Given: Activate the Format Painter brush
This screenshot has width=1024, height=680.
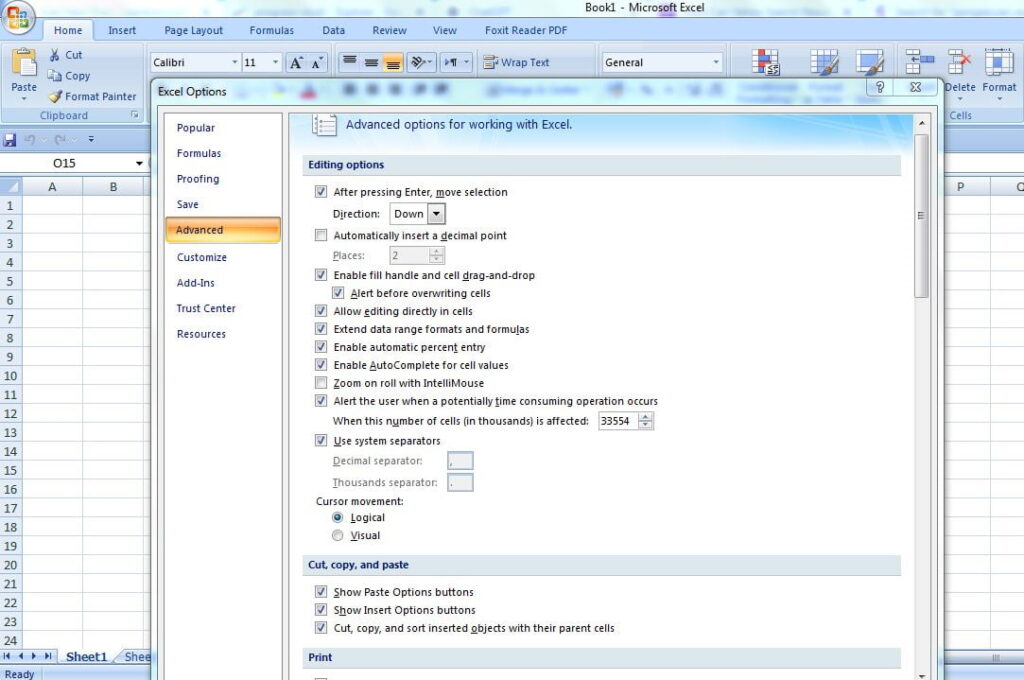Looking at the screenshot, I should (x=56, y=97).
